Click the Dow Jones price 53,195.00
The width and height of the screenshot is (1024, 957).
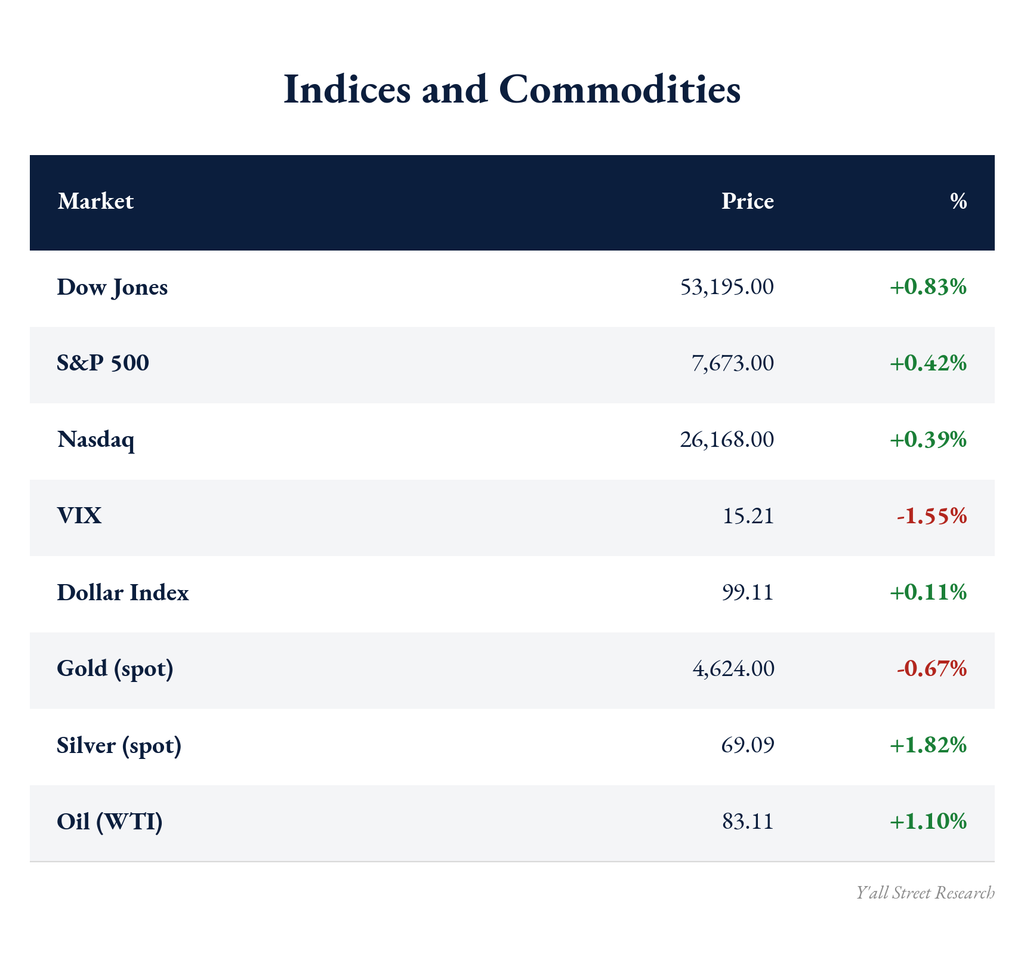pos(727,287)
